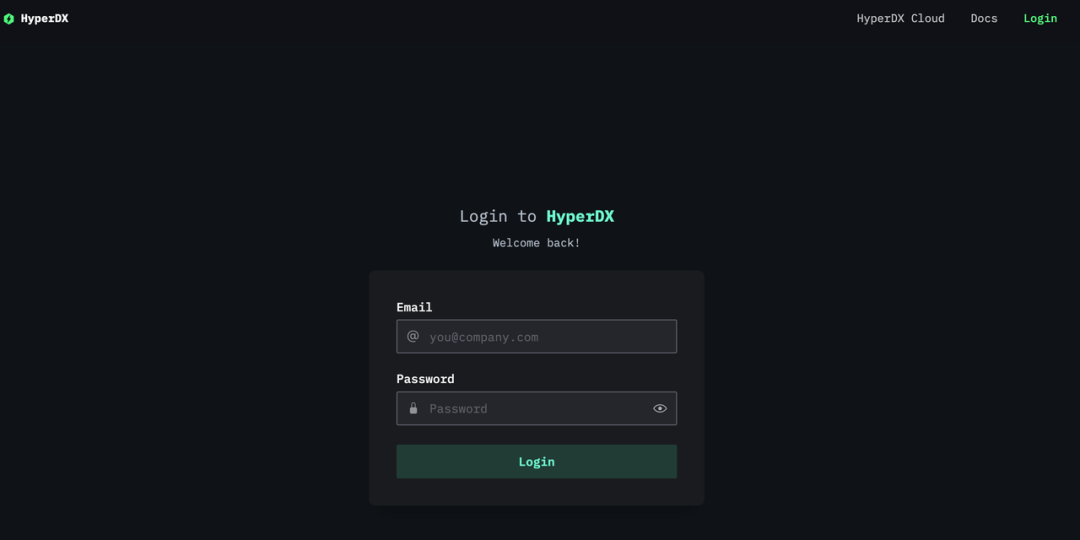Click the "Login to HyperDX" heading
The width and height of the screenshot is (1080, 540).
536,216
